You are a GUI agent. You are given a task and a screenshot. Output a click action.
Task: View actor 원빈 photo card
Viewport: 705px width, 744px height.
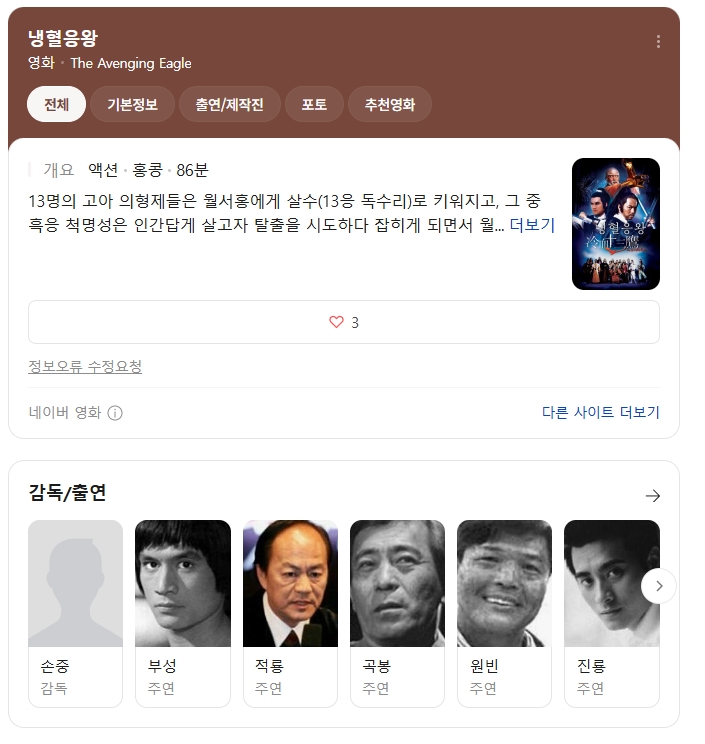(504, 614)
